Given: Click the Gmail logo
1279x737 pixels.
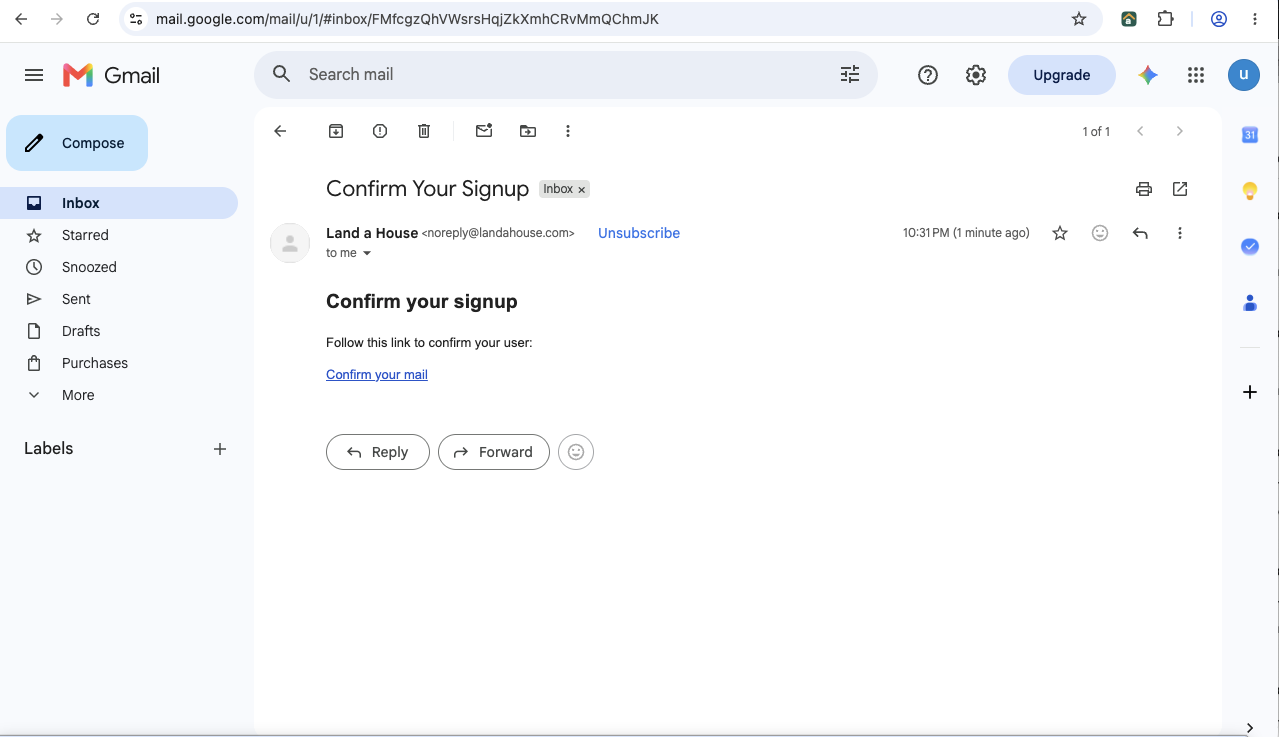Looking at the screenshot, I should 111,75.
